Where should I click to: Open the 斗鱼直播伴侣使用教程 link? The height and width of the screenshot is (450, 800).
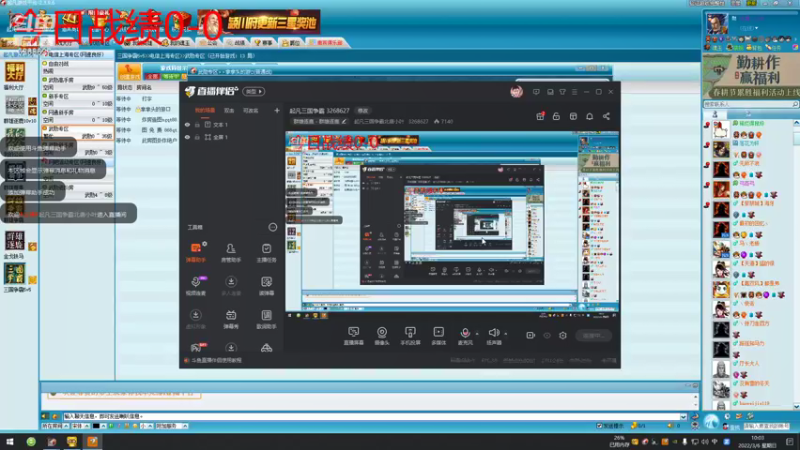pos(216,360)
